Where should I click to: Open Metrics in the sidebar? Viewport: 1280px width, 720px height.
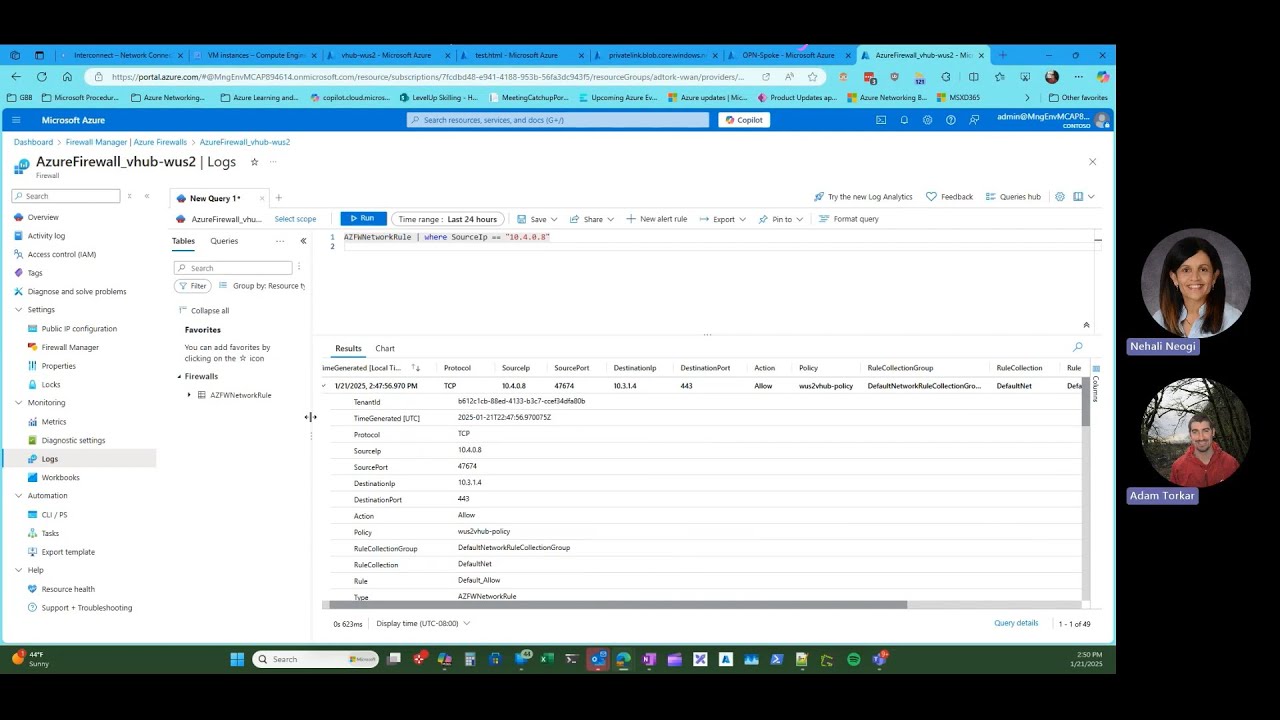[54, 422]
